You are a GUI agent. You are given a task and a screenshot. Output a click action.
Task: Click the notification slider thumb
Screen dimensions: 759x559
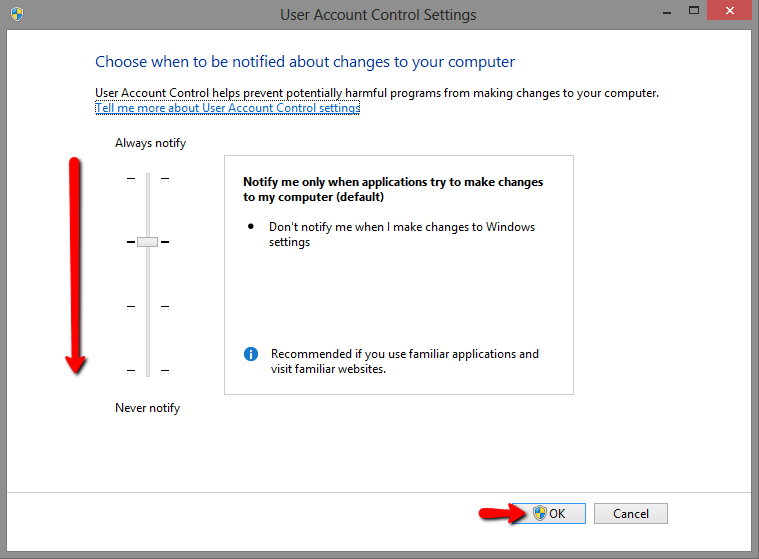tap(148, 242)
